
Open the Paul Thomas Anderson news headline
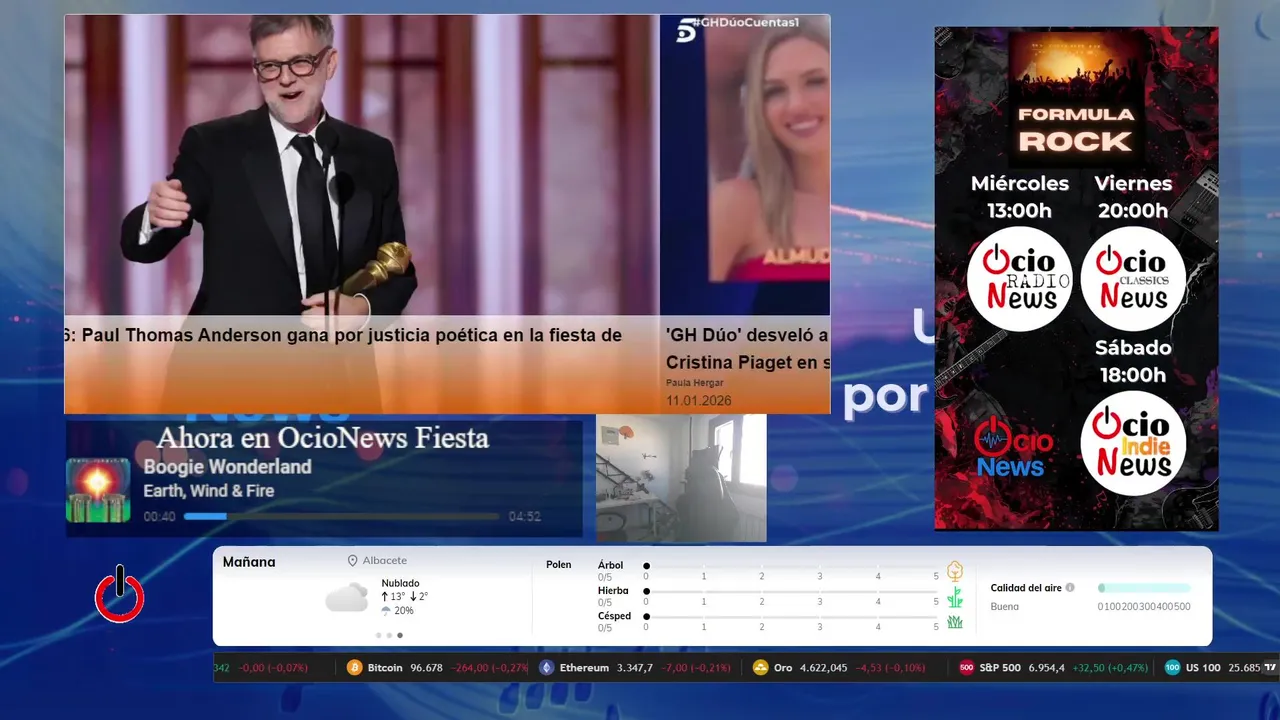click(x=343, y=335)
